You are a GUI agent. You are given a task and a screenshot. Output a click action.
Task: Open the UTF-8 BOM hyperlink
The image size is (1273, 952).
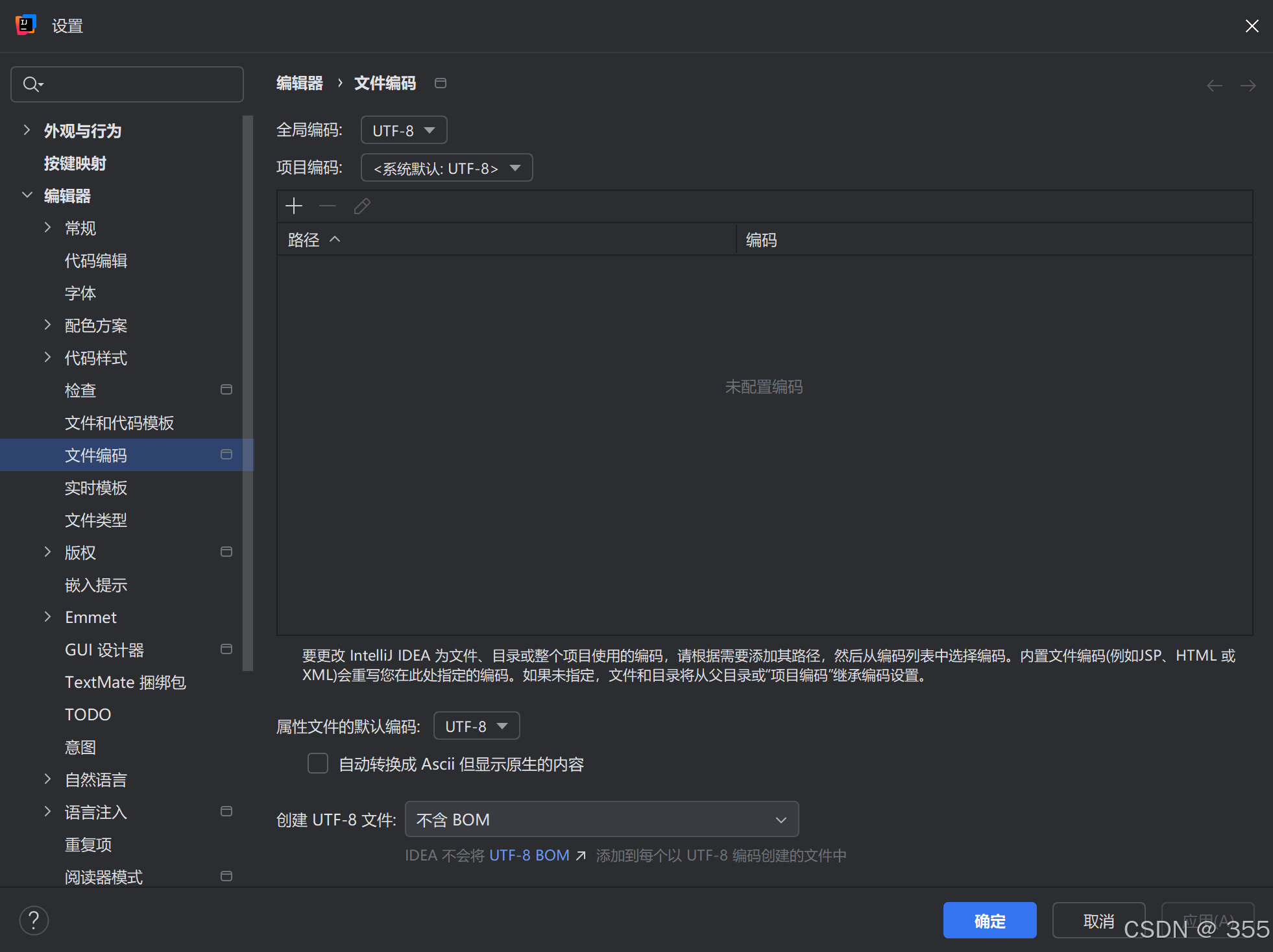point(529,855)
